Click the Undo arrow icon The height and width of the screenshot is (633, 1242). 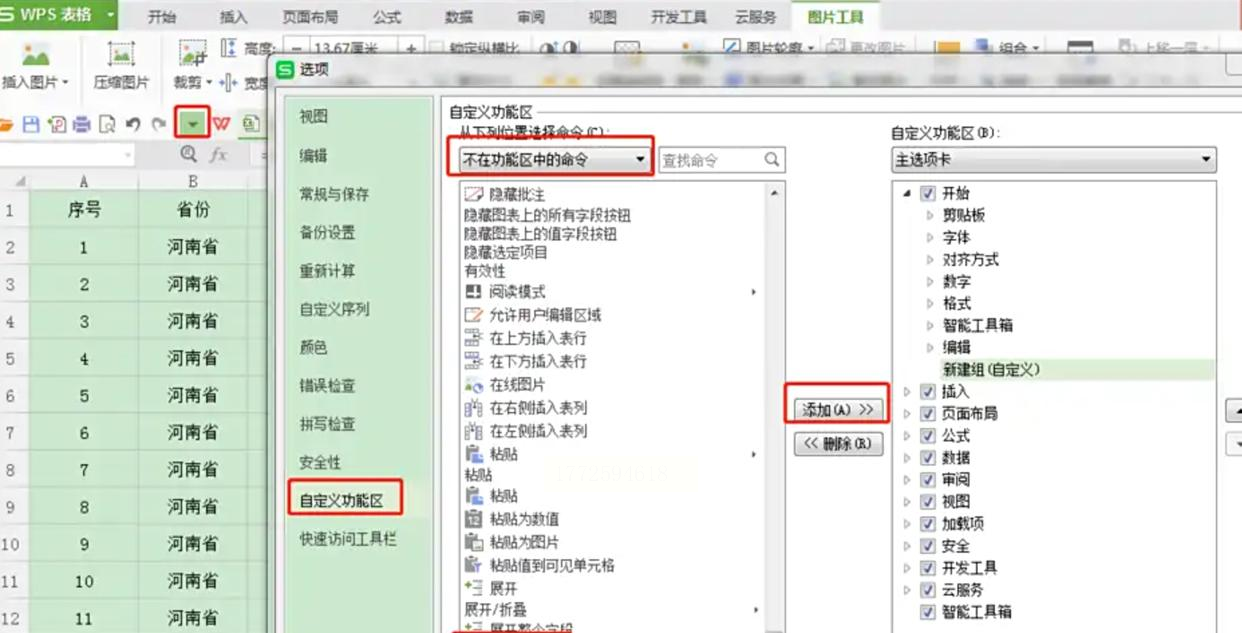point(133,124)
